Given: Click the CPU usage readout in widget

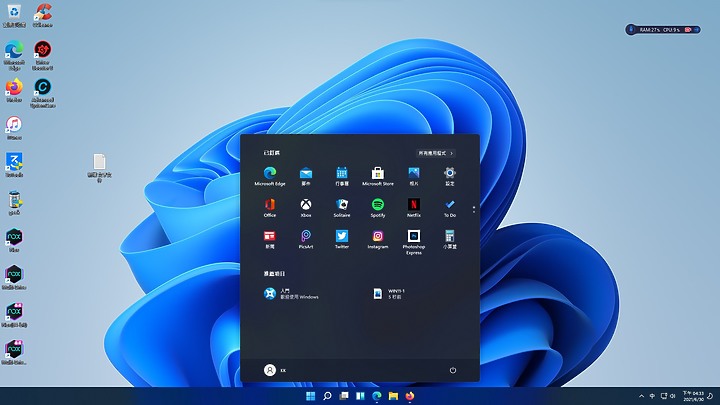Looking at the screenshot, I should pos(671,30).
